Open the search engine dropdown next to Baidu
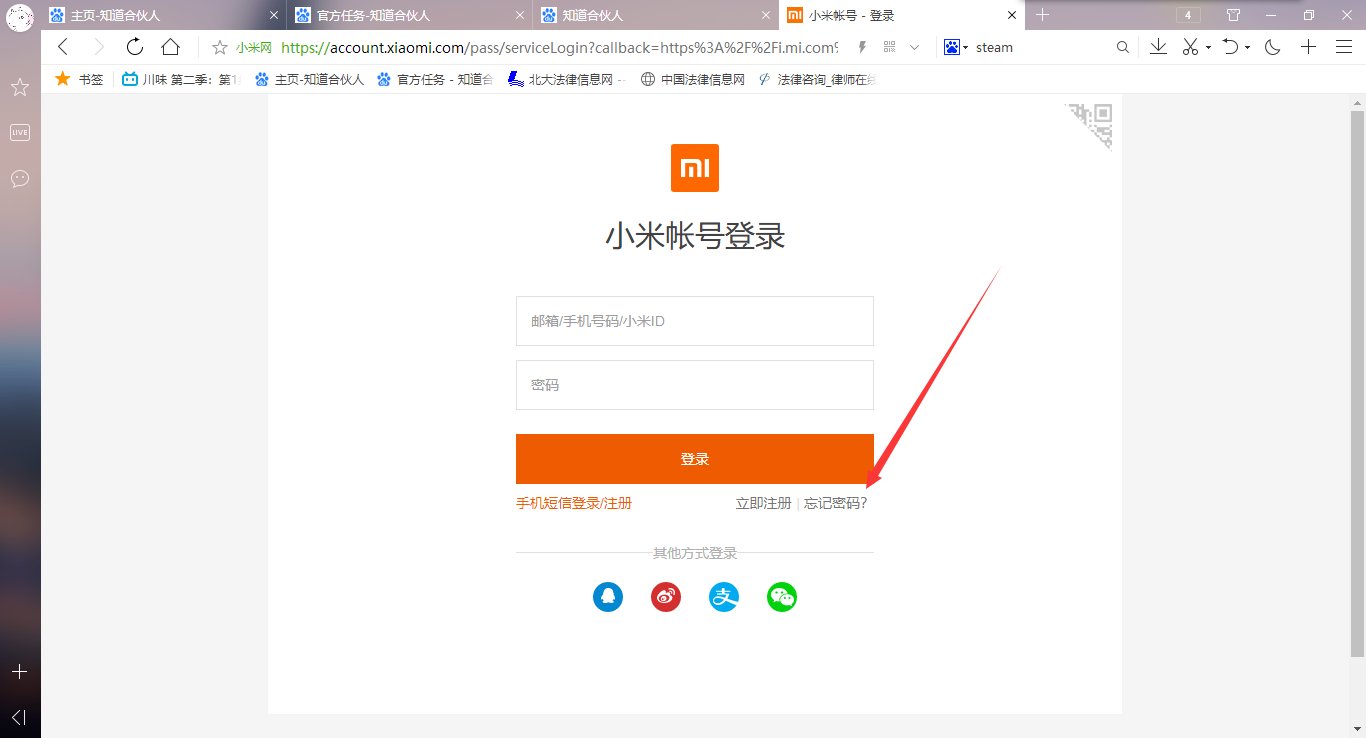 click(965, 47)
